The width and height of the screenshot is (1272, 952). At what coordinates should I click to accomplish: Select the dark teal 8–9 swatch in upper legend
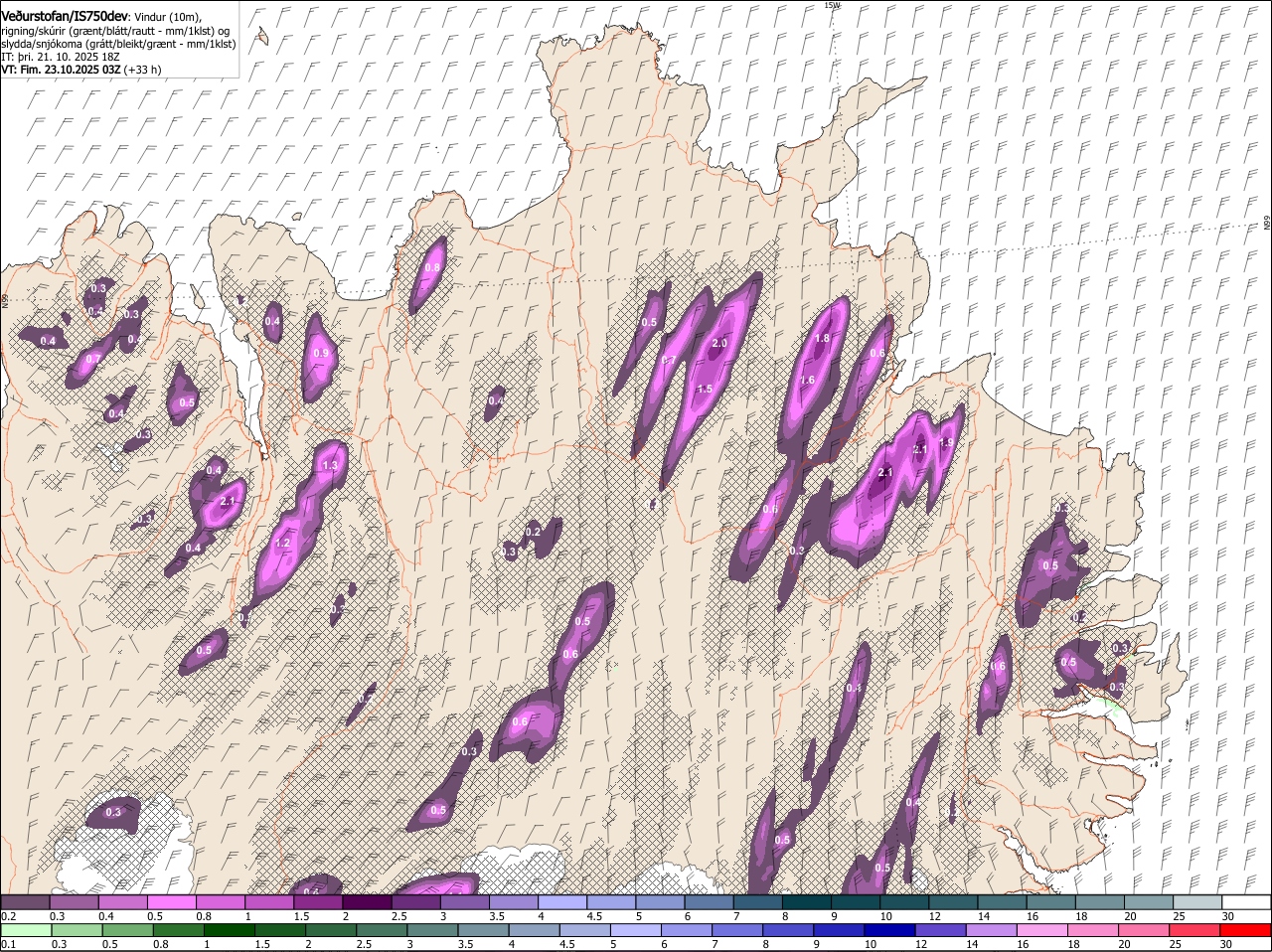(x=806, y=902)
